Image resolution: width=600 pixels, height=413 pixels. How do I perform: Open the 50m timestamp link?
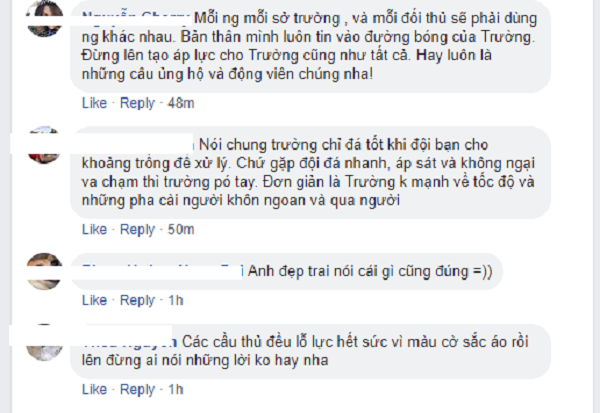click(181, 230)
